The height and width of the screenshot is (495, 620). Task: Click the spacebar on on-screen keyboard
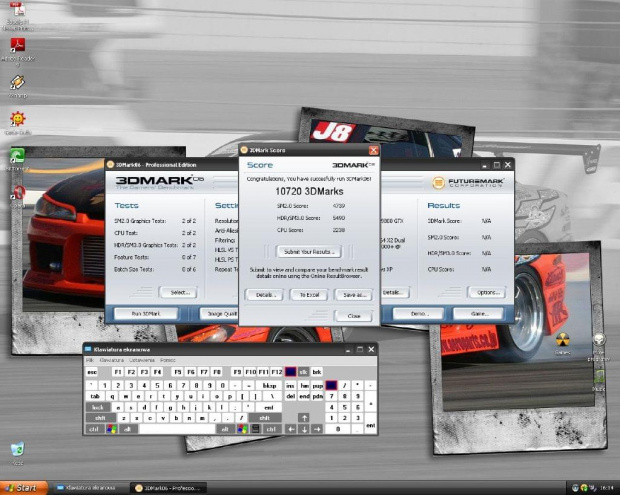[177, 429]
